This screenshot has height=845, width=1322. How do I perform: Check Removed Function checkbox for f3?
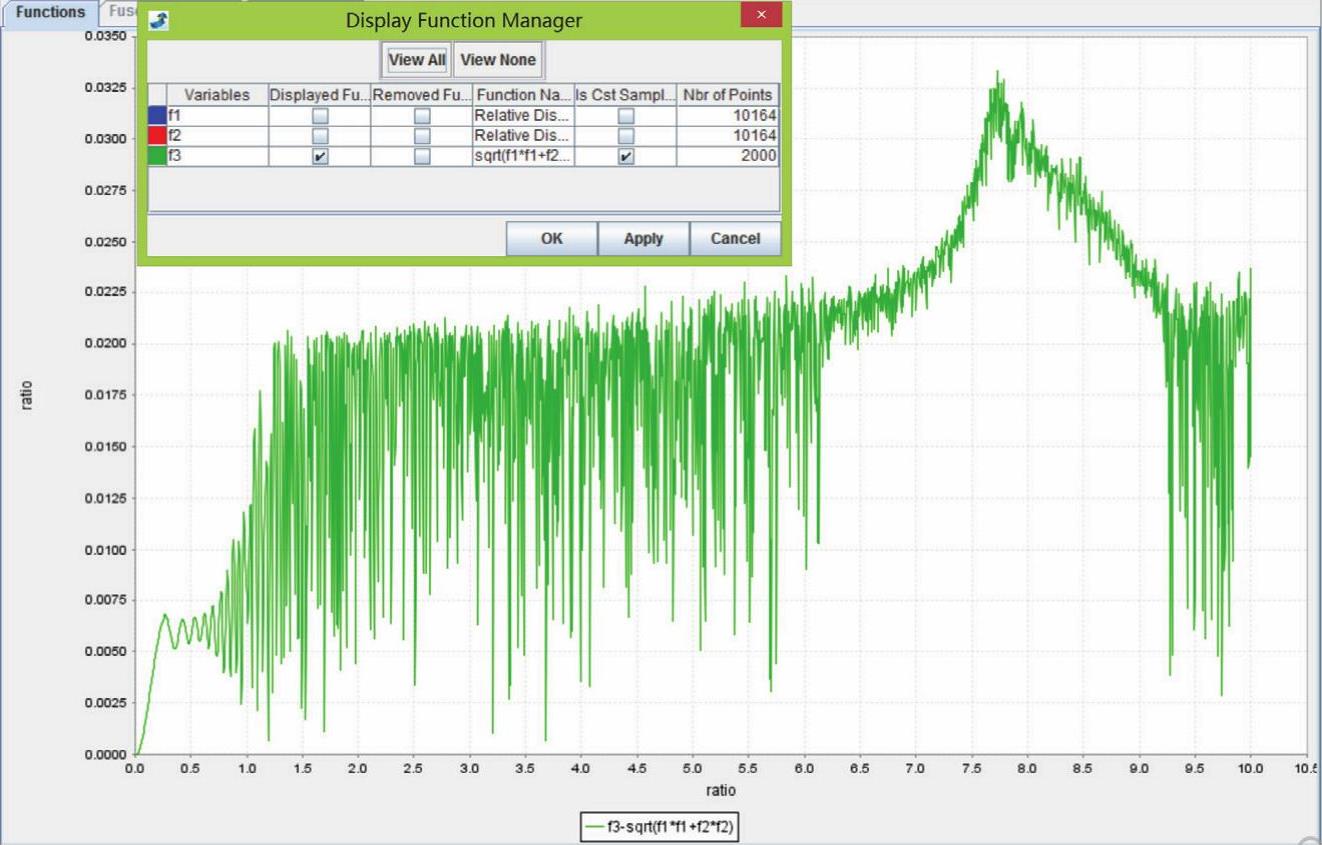(x=422, y=157)
